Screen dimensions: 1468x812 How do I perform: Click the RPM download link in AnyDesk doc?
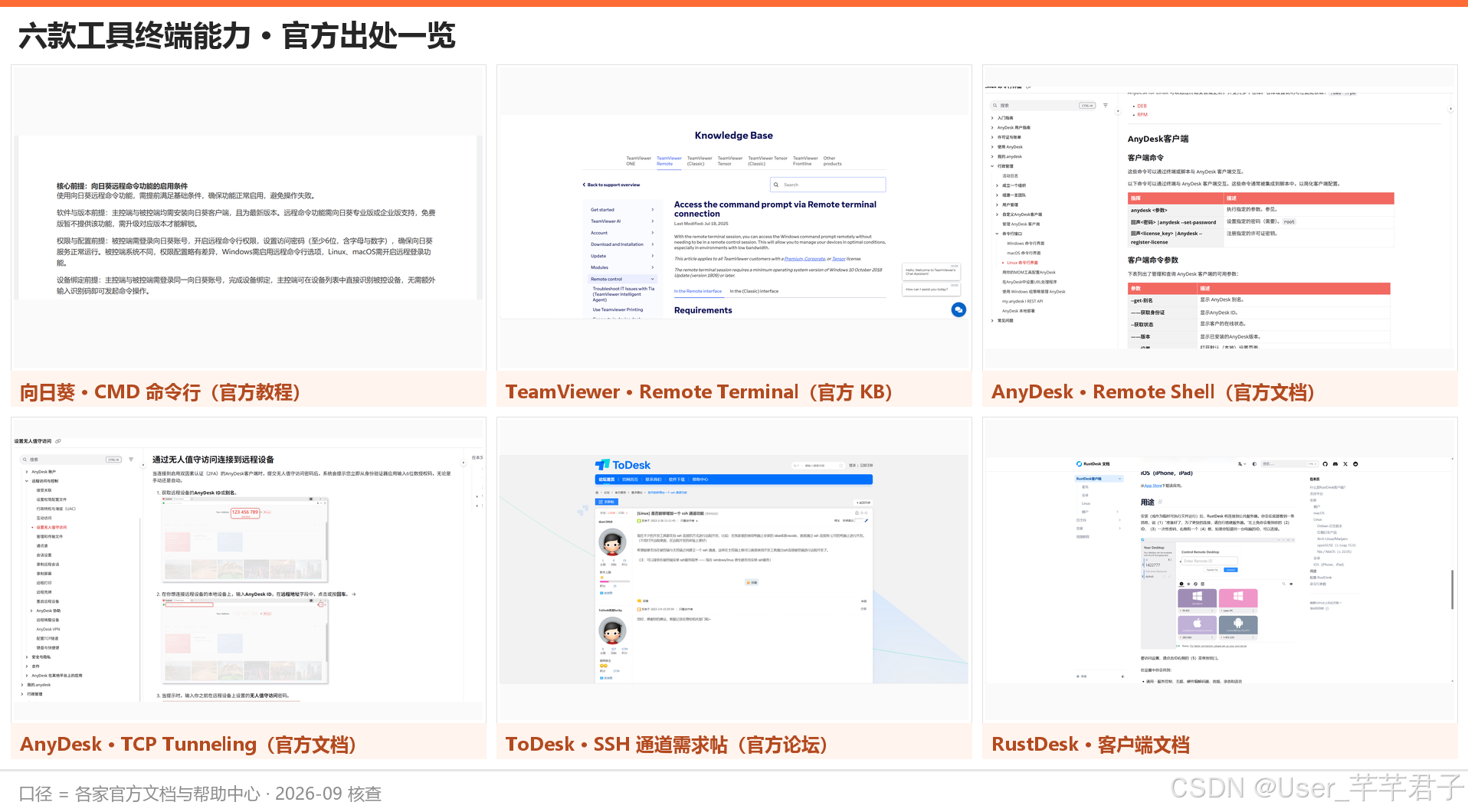(1142, 114)
